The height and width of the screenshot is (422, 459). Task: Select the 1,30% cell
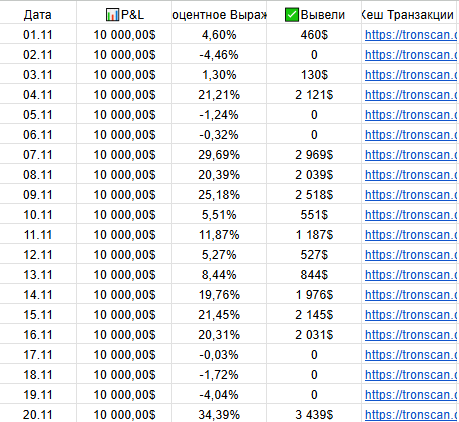coord(219,74)
